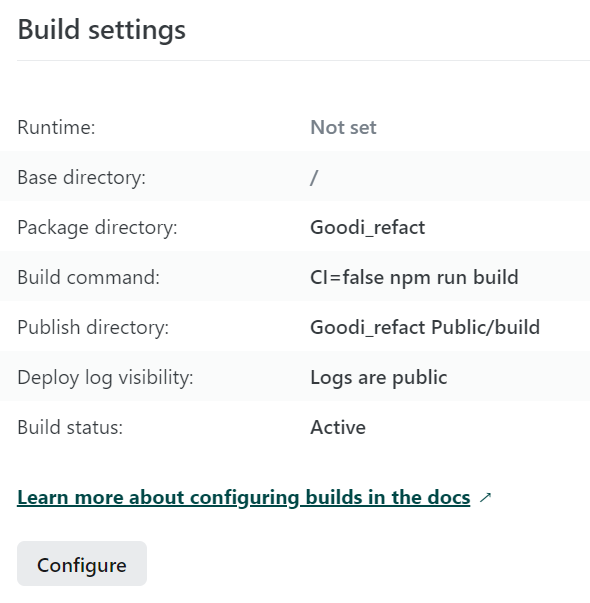Open the configuring builds docs link

(244, 497)
